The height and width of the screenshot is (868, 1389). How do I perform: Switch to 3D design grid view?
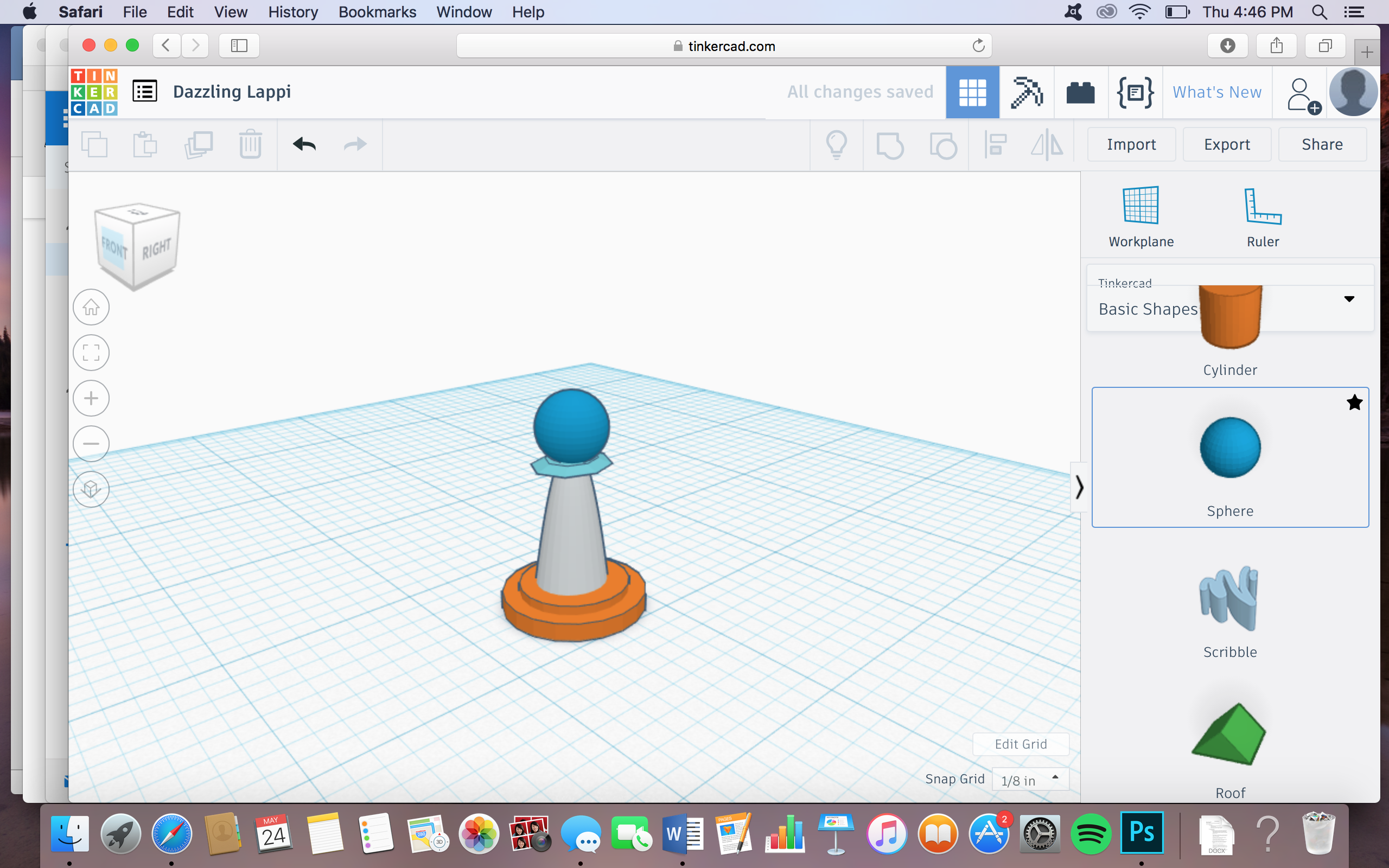(x=972, y=92)
